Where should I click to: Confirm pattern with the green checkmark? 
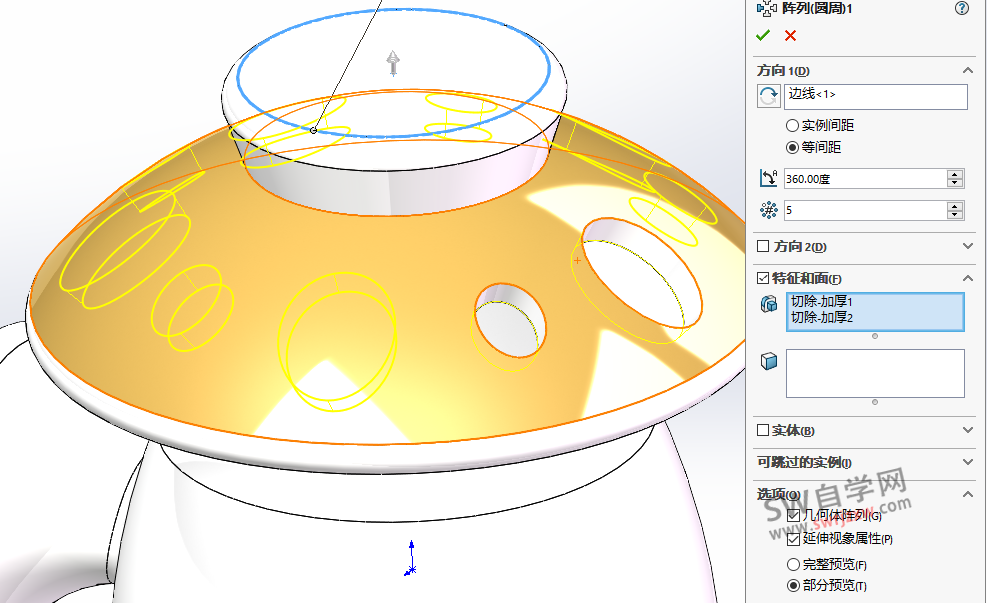[x=764, y=35]
